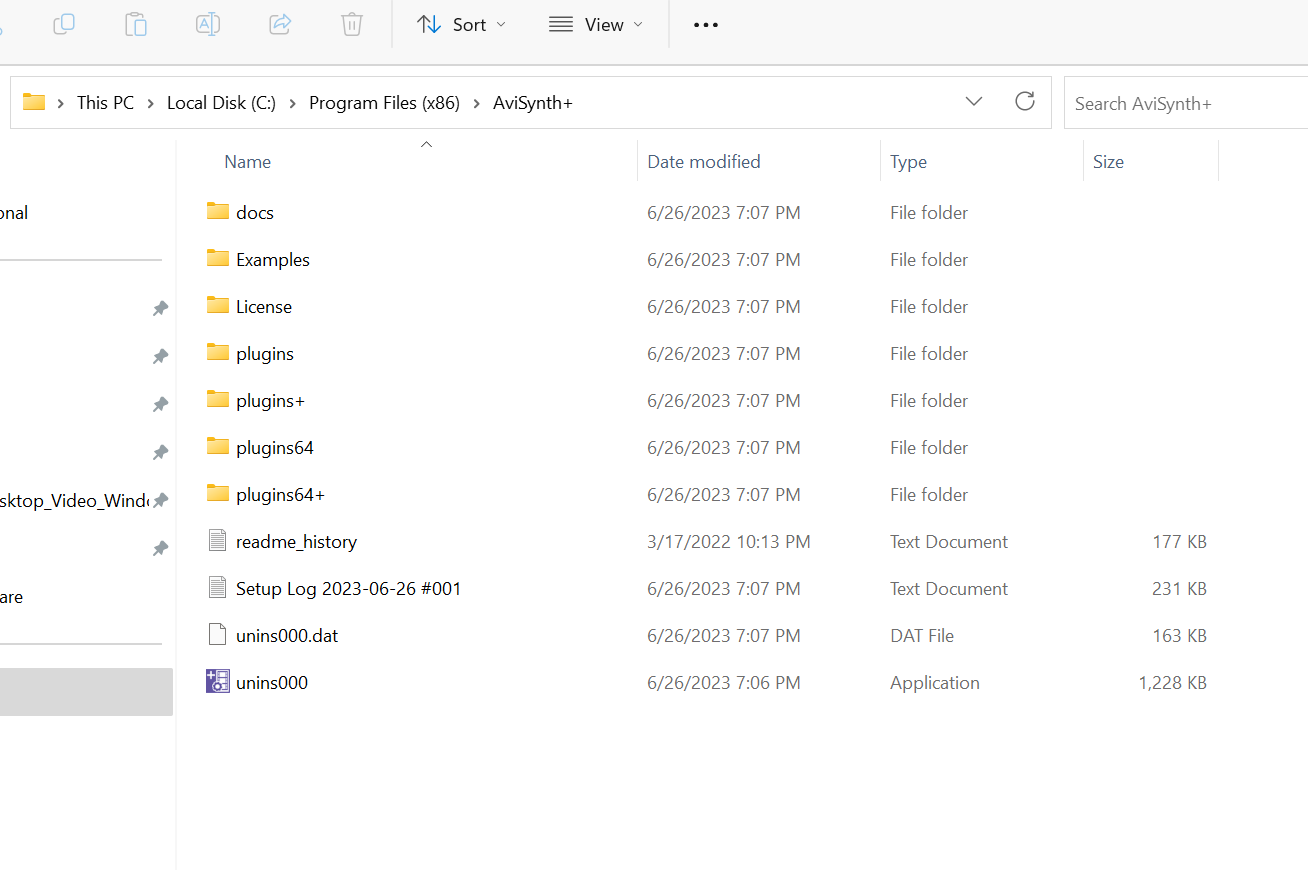Select the Setup Log file icon
1308x870 pixels.
click(218, 588)
